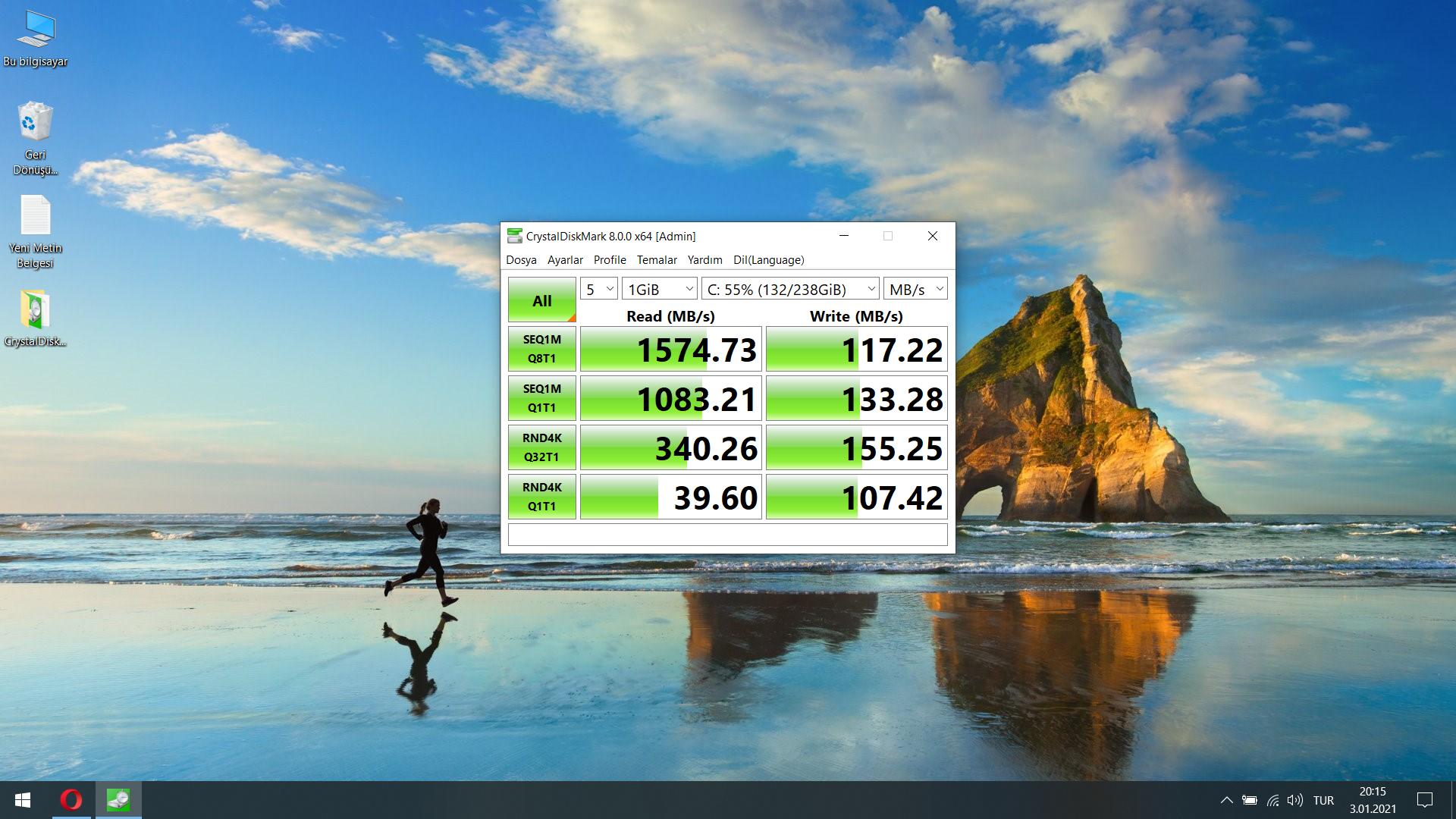1456x819 pixels.
Task: Open the volume control tray icon
Action: [x=1295, y=800]
